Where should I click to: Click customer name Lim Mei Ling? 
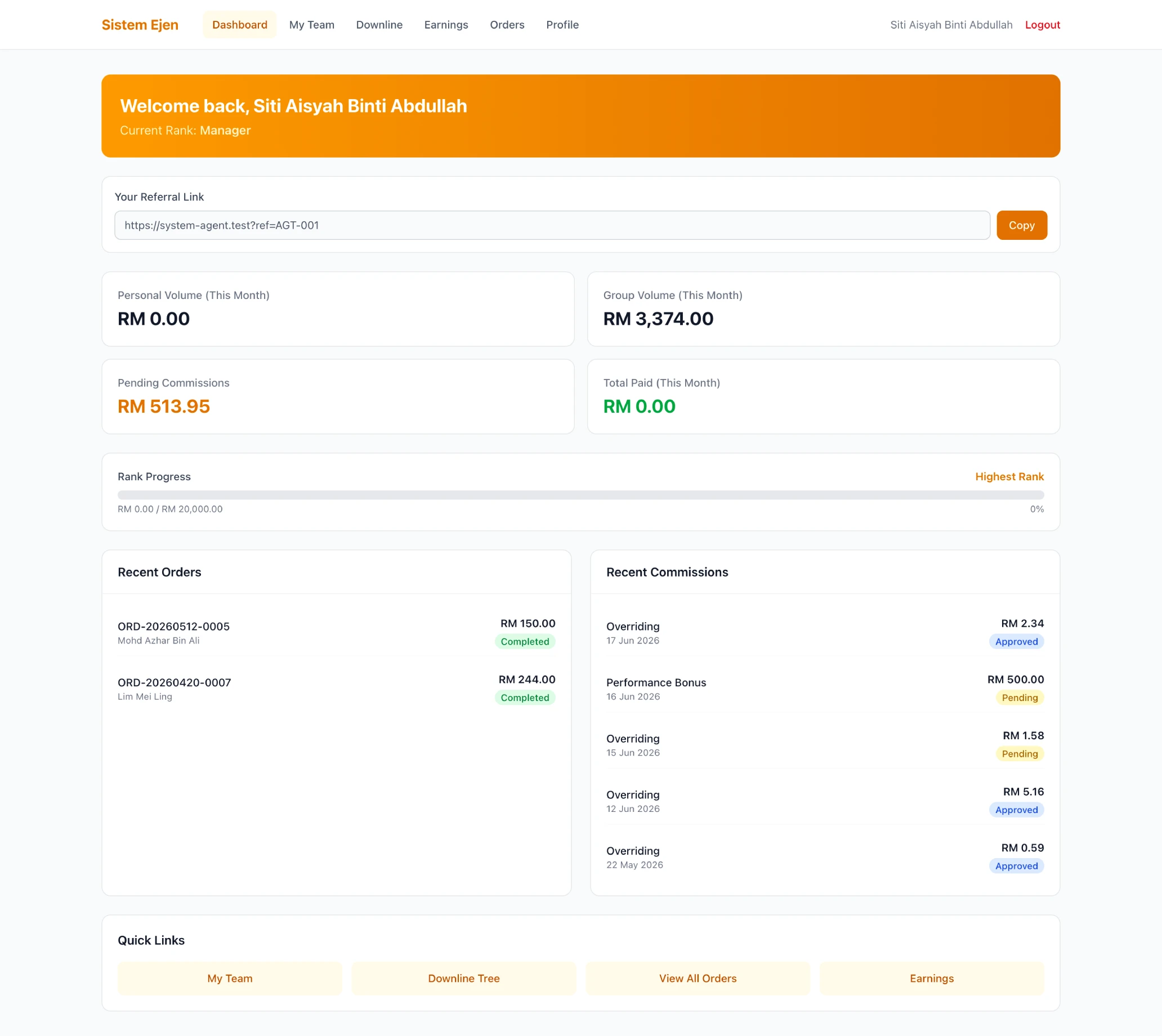click(145, 696)
